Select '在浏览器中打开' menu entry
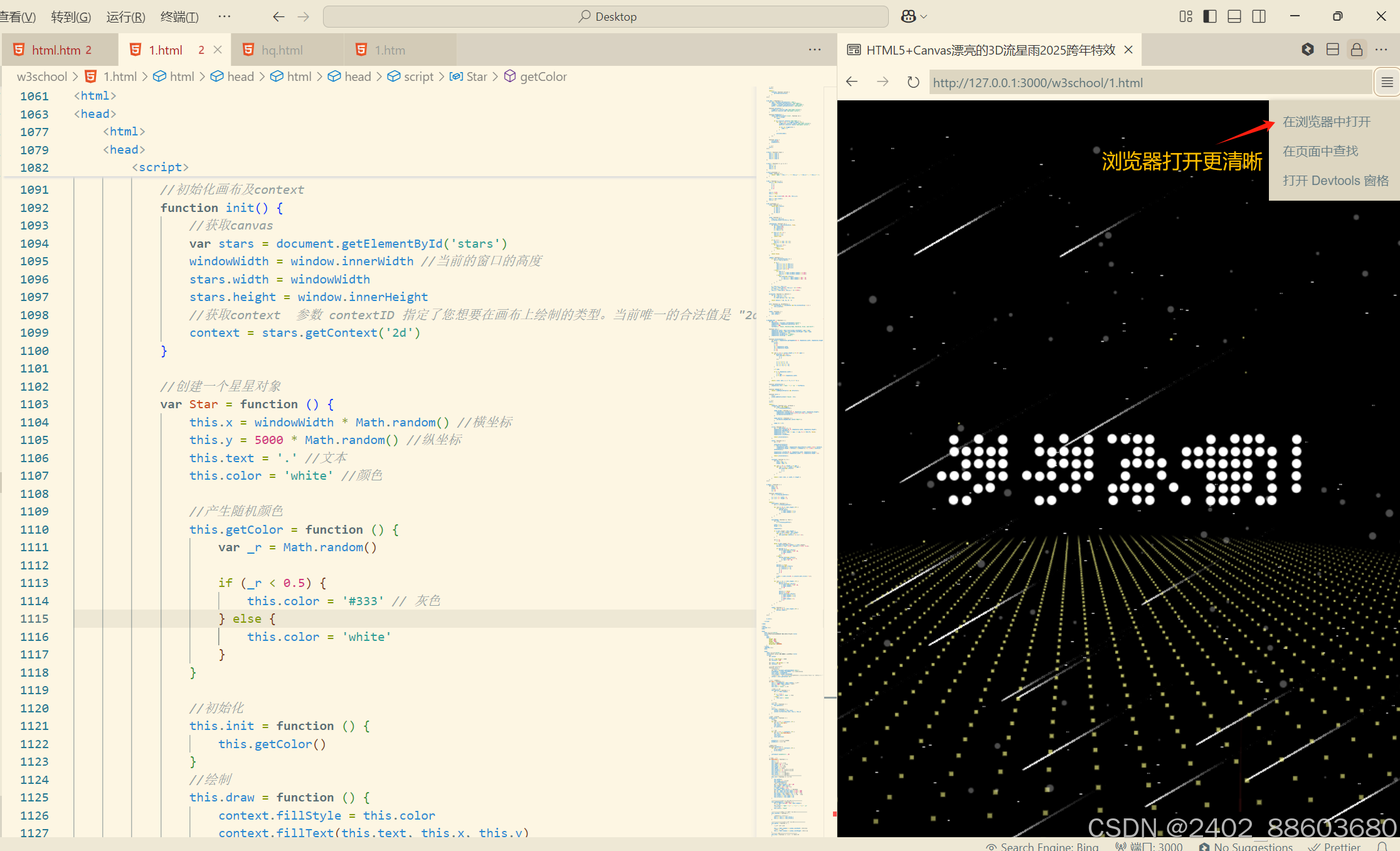The width and height of the screenshot is (1400, 851). [x=1327, y=122]
